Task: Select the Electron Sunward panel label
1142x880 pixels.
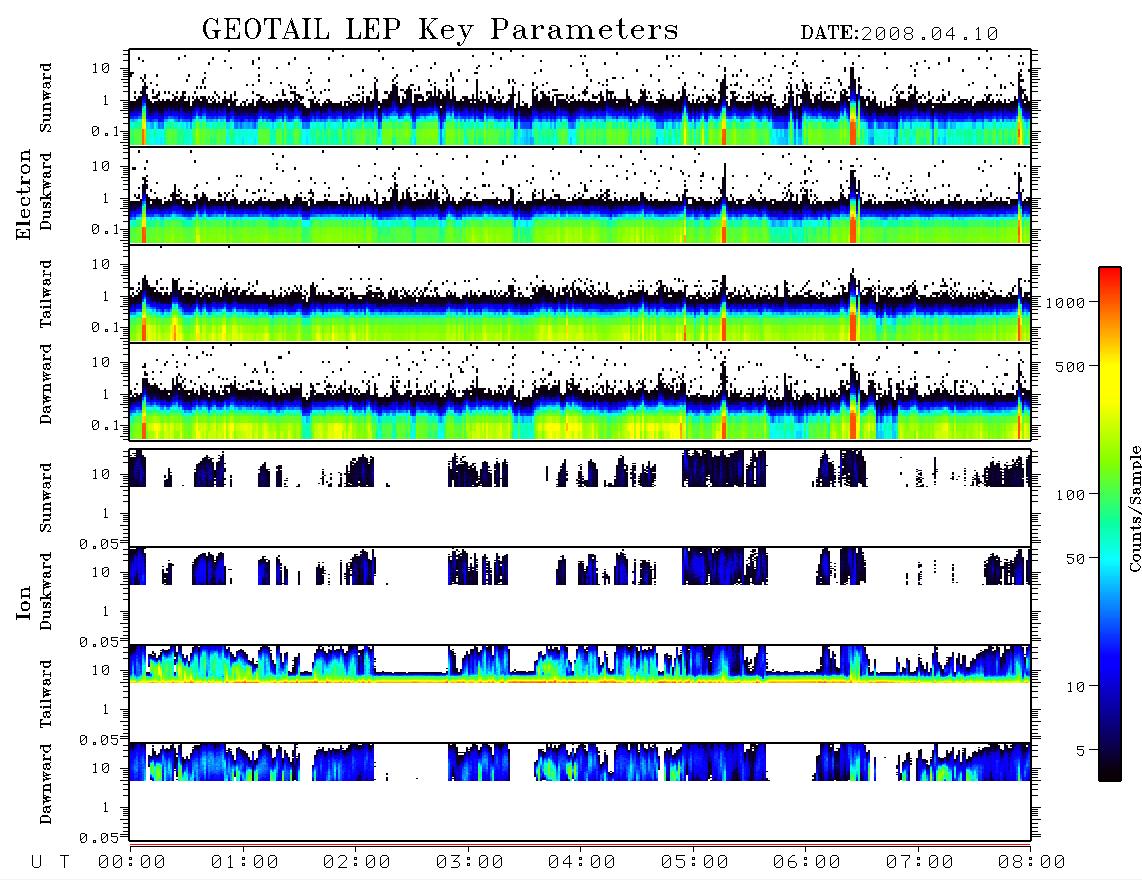Action: pyautogui.click(x=46, y=98)
